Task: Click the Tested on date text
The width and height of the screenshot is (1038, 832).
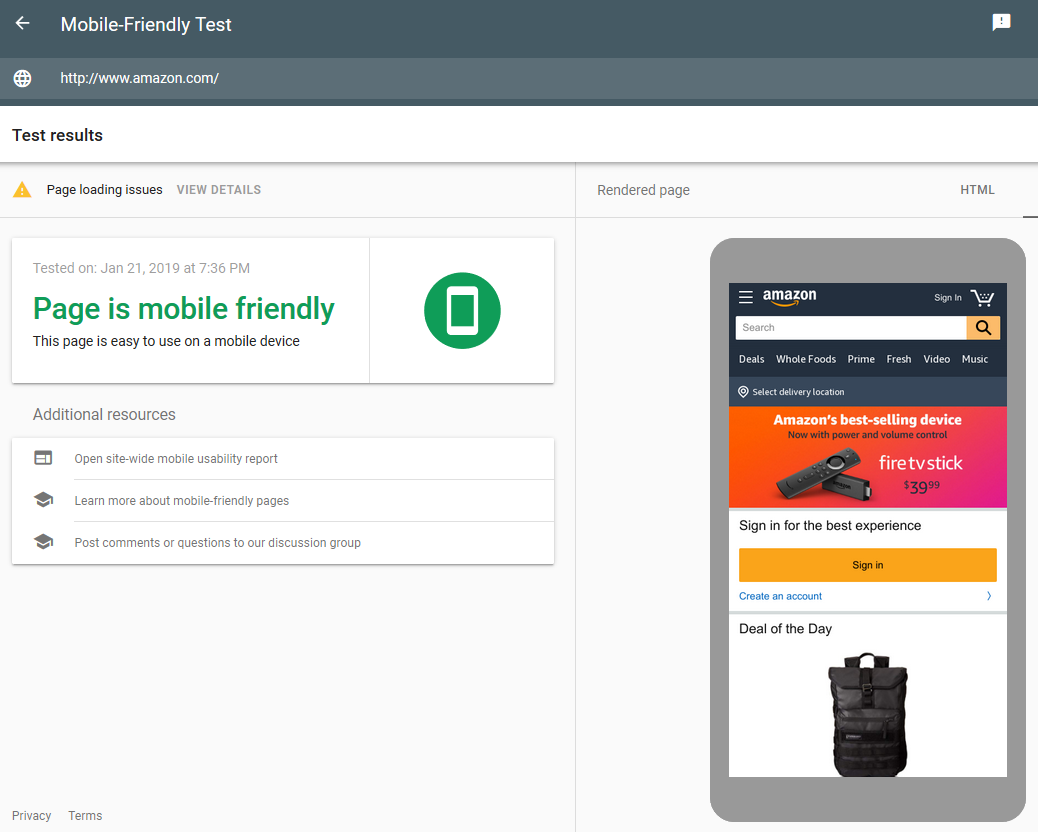Action: pyautogui.click(x=141, y=268)
